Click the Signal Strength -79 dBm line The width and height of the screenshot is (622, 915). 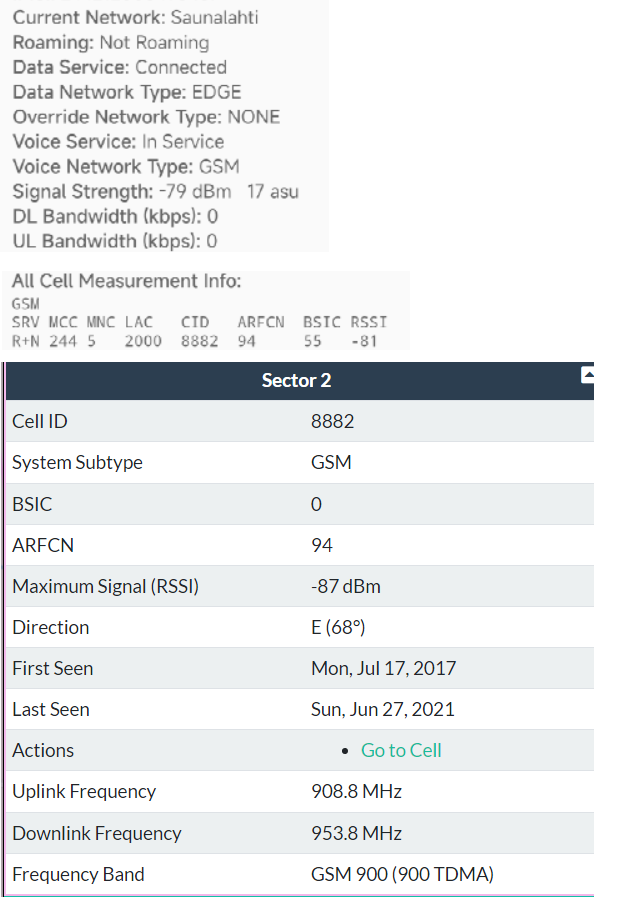(156, 191)
